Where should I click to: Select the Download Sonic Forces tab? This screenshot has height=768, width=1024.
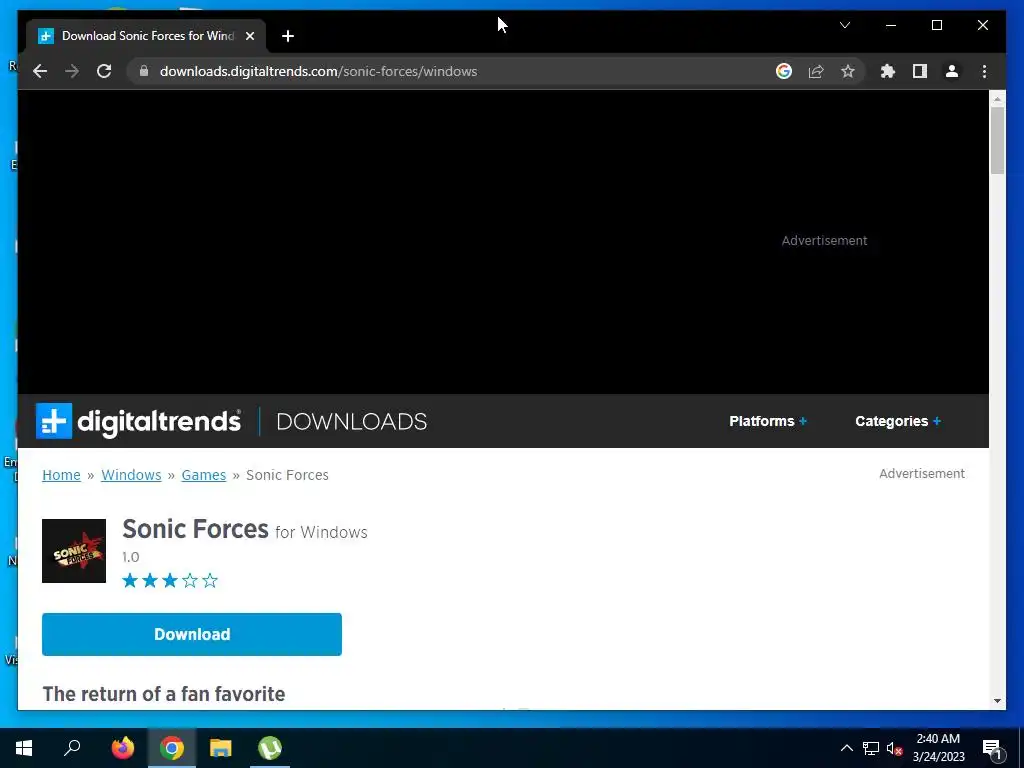pos(146,36)
